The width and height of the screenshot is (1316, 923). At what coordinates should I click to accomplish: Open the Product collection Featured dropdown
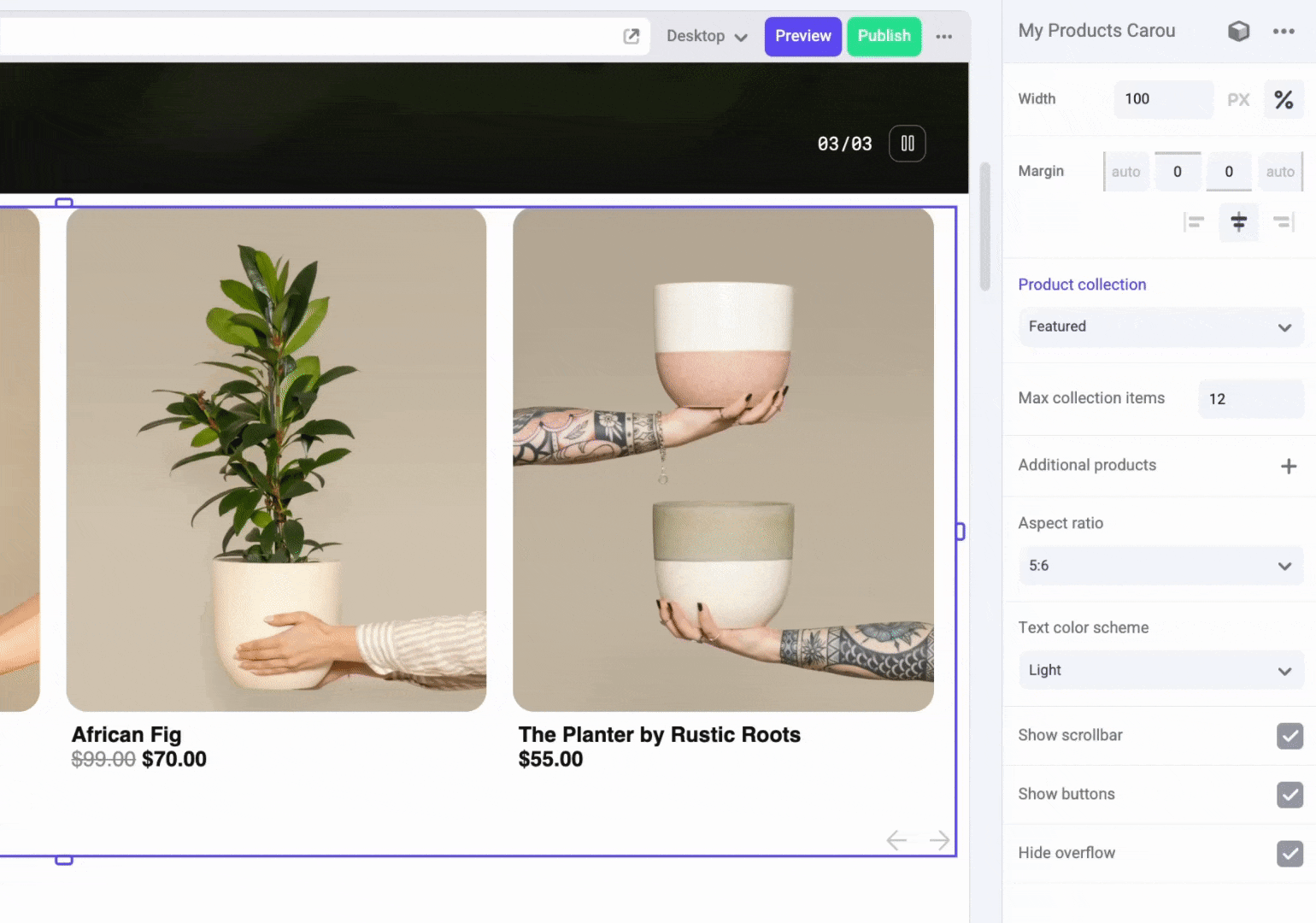1160,326
